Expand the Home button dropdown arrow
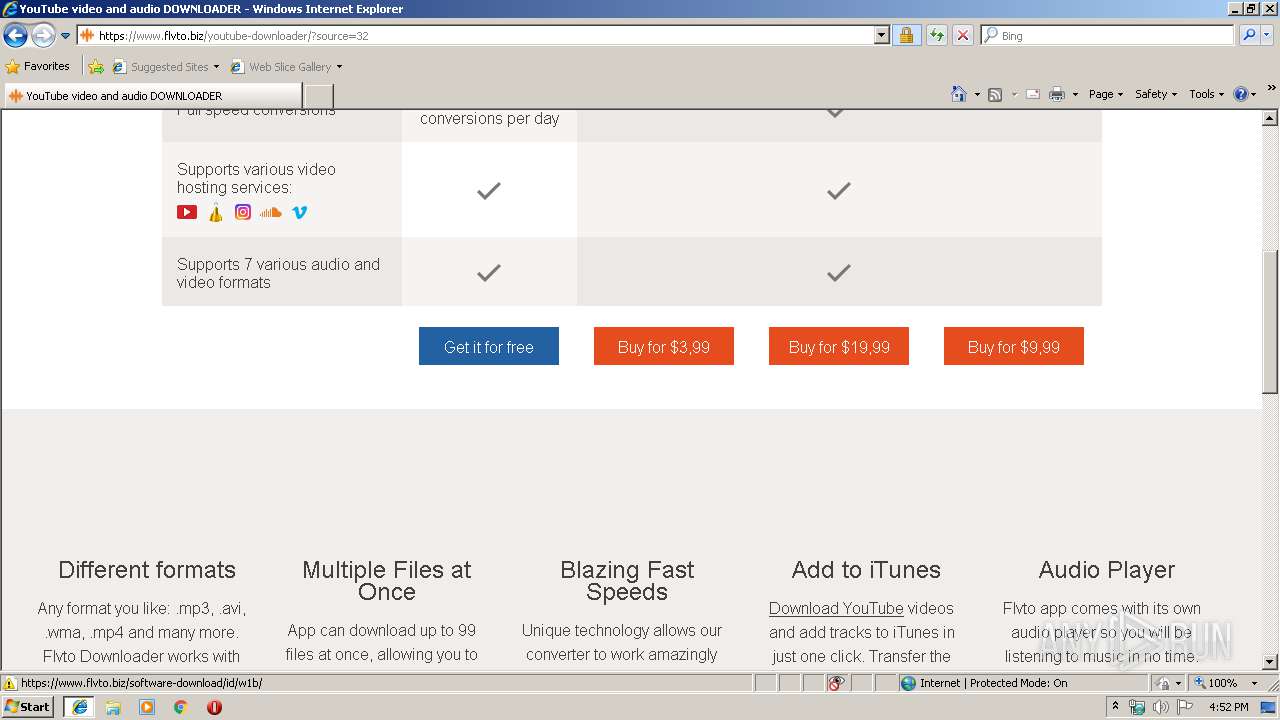This screenshot has height=720, width=1280. [977, 95]
